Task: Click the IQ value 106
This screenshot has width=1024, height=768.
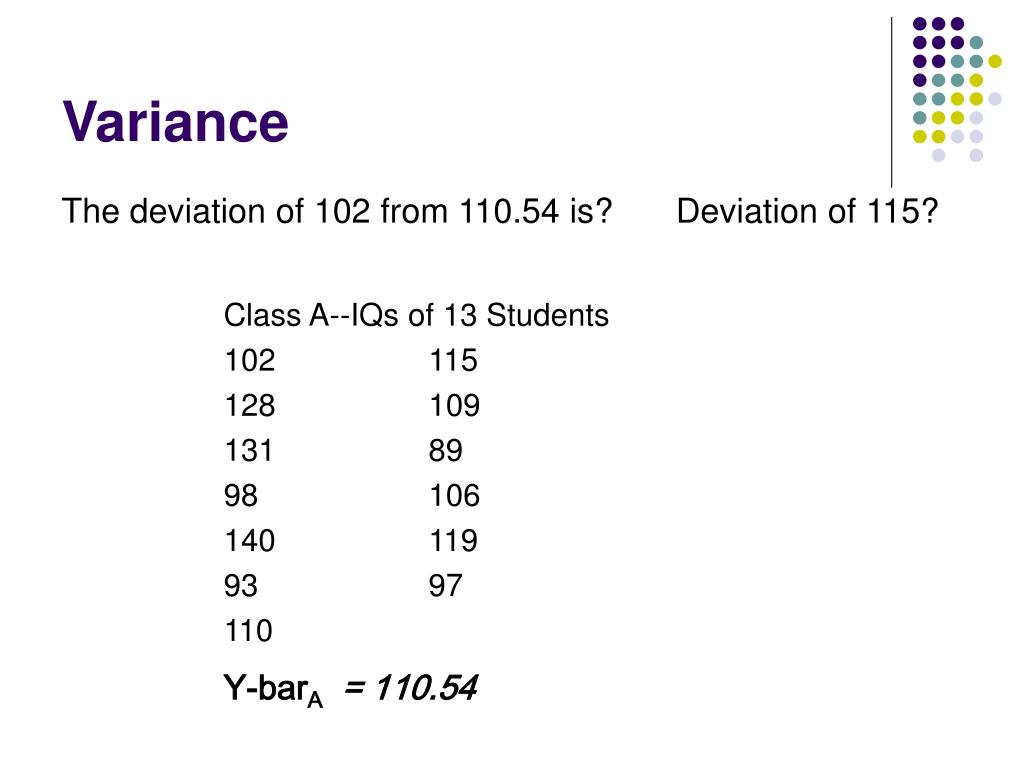Action: 455,496
